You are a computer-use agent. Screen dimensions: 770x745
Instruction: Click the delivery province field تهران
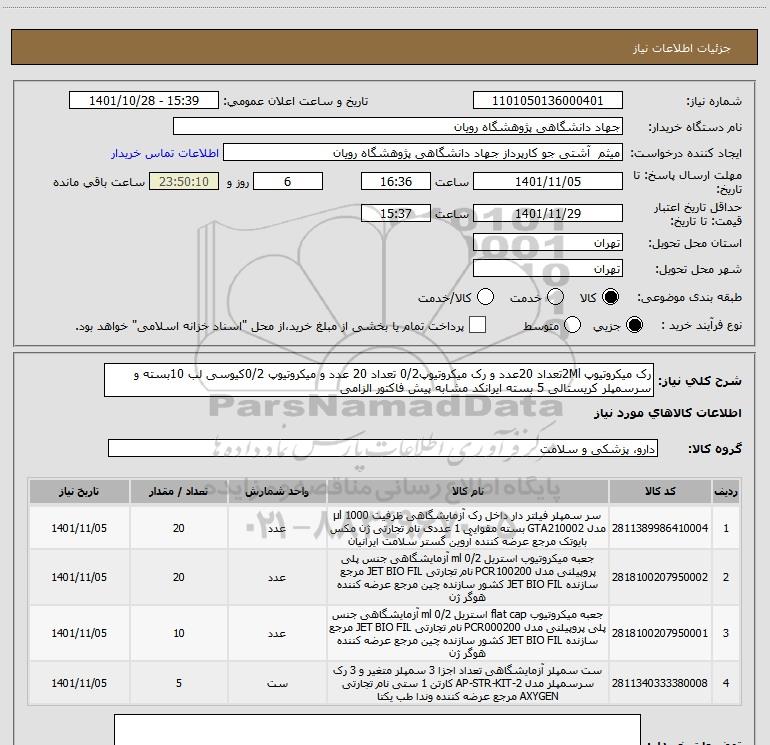[548, 243]
